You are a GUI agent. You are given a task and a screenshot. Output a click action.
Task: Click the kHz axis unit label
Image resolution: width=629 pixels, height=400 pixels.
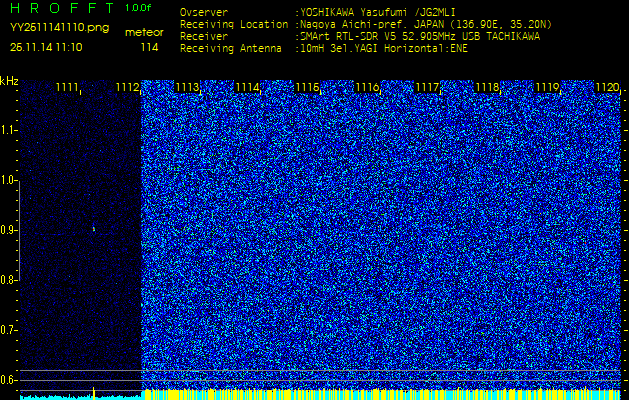click(9, 81)
